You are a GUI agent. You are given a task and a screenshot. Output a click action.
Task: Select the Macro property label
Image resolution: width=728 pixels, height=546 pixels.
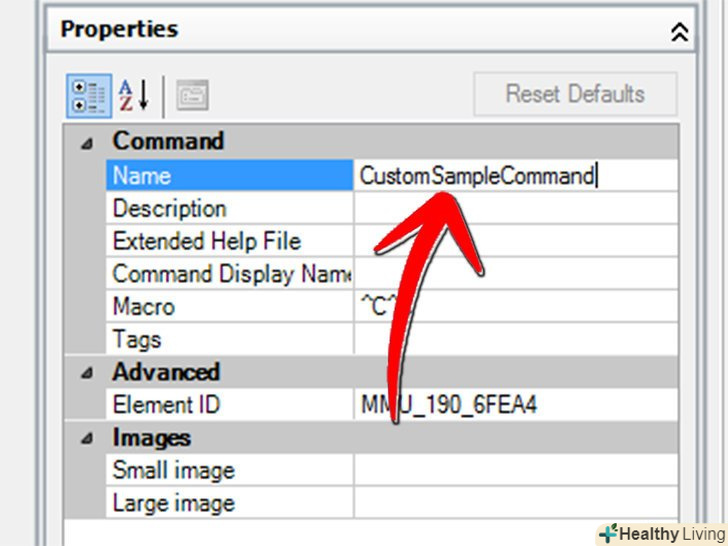[x=144, y=307]
